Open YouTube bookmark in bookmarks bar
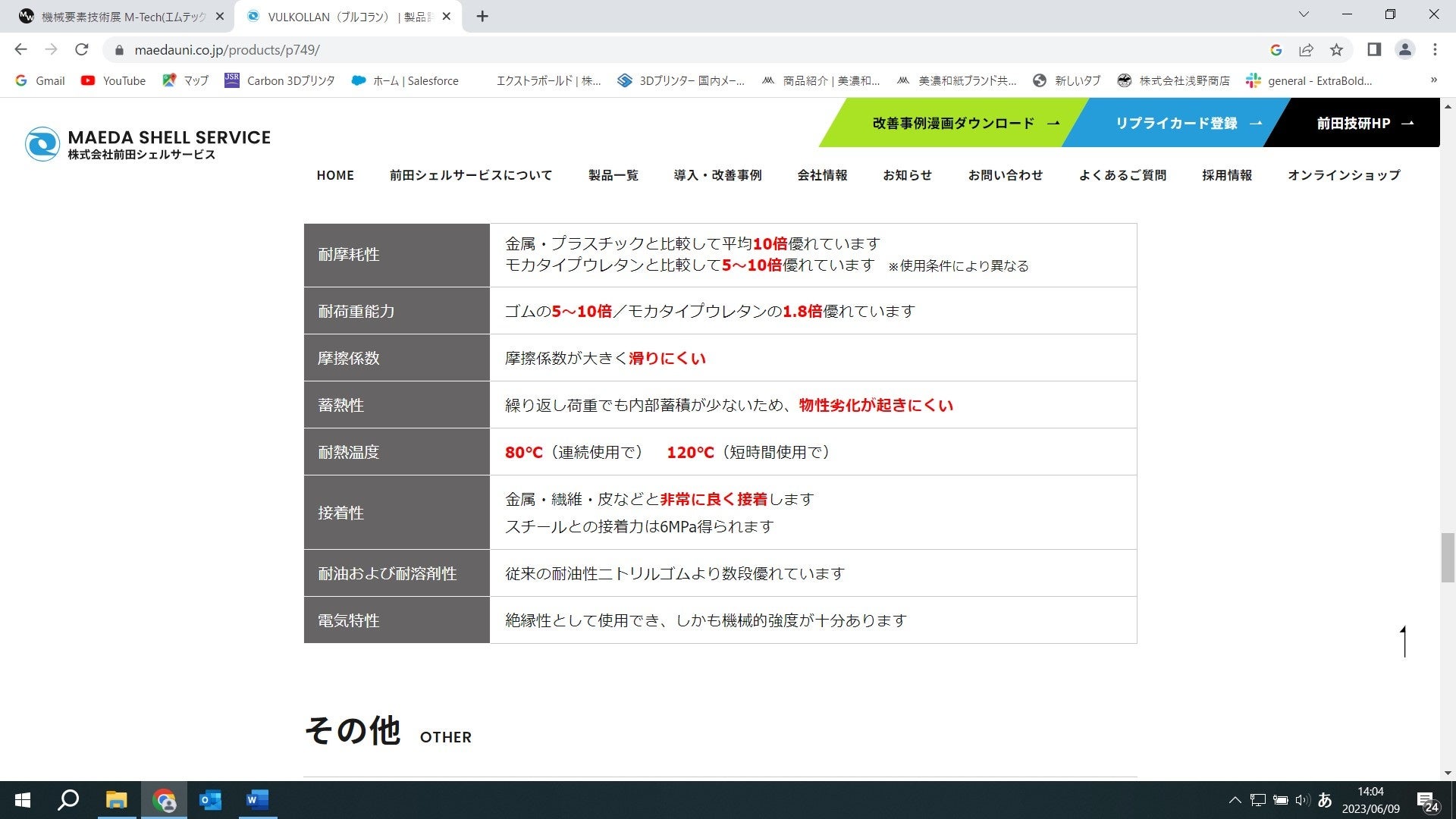Screen dimensions: 1456x819 coord(113,80)
